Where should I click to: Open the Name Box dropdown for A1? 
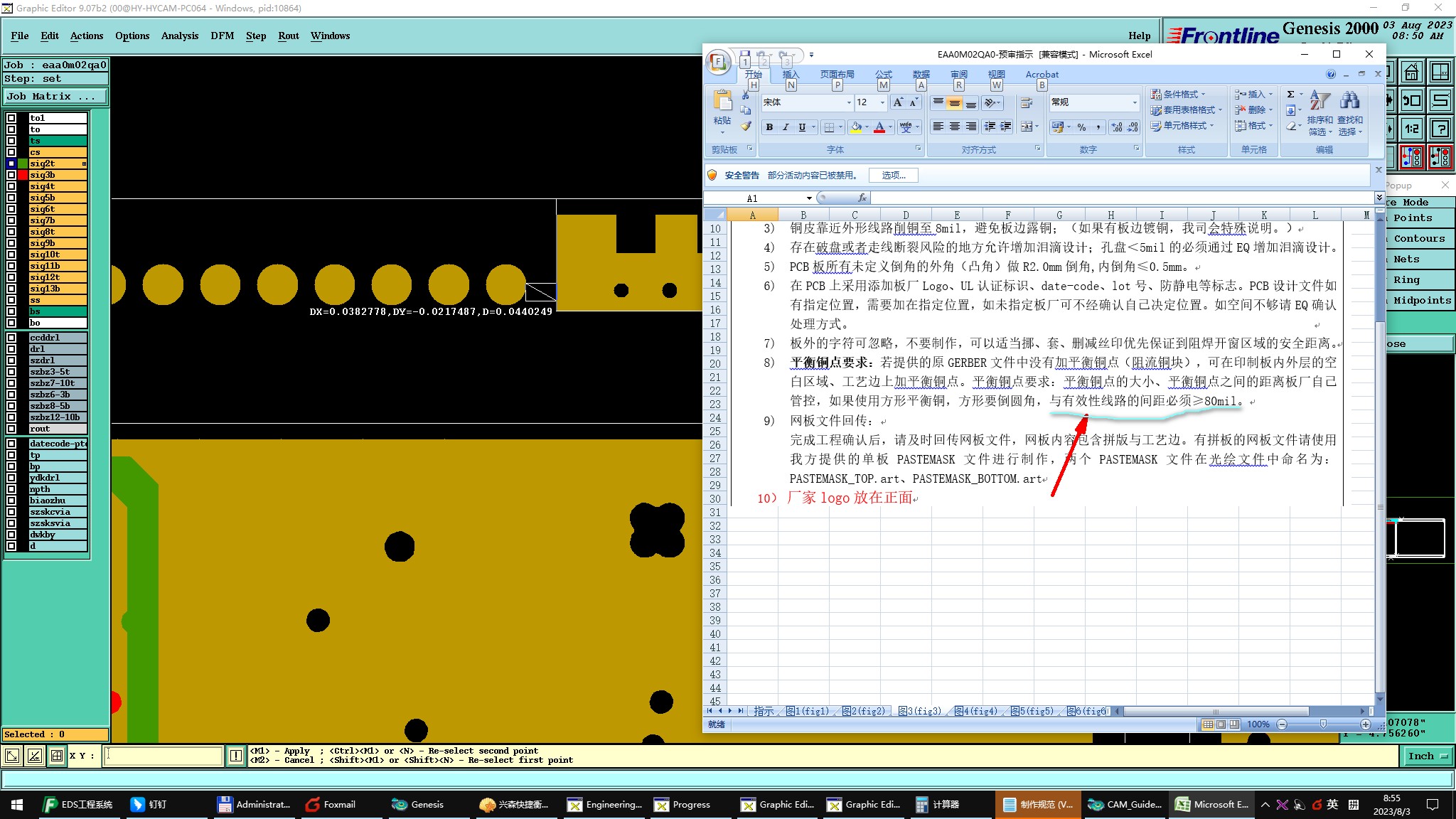(x=809, y=198)
